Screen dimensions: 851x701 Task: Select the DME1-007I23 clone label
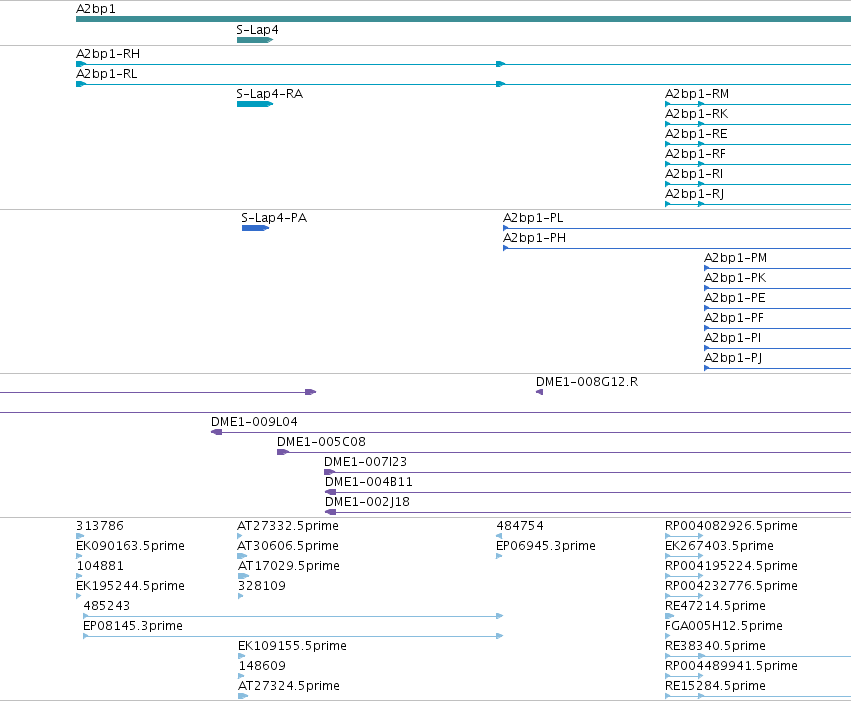pyautogui.click(x=365, y=462)
